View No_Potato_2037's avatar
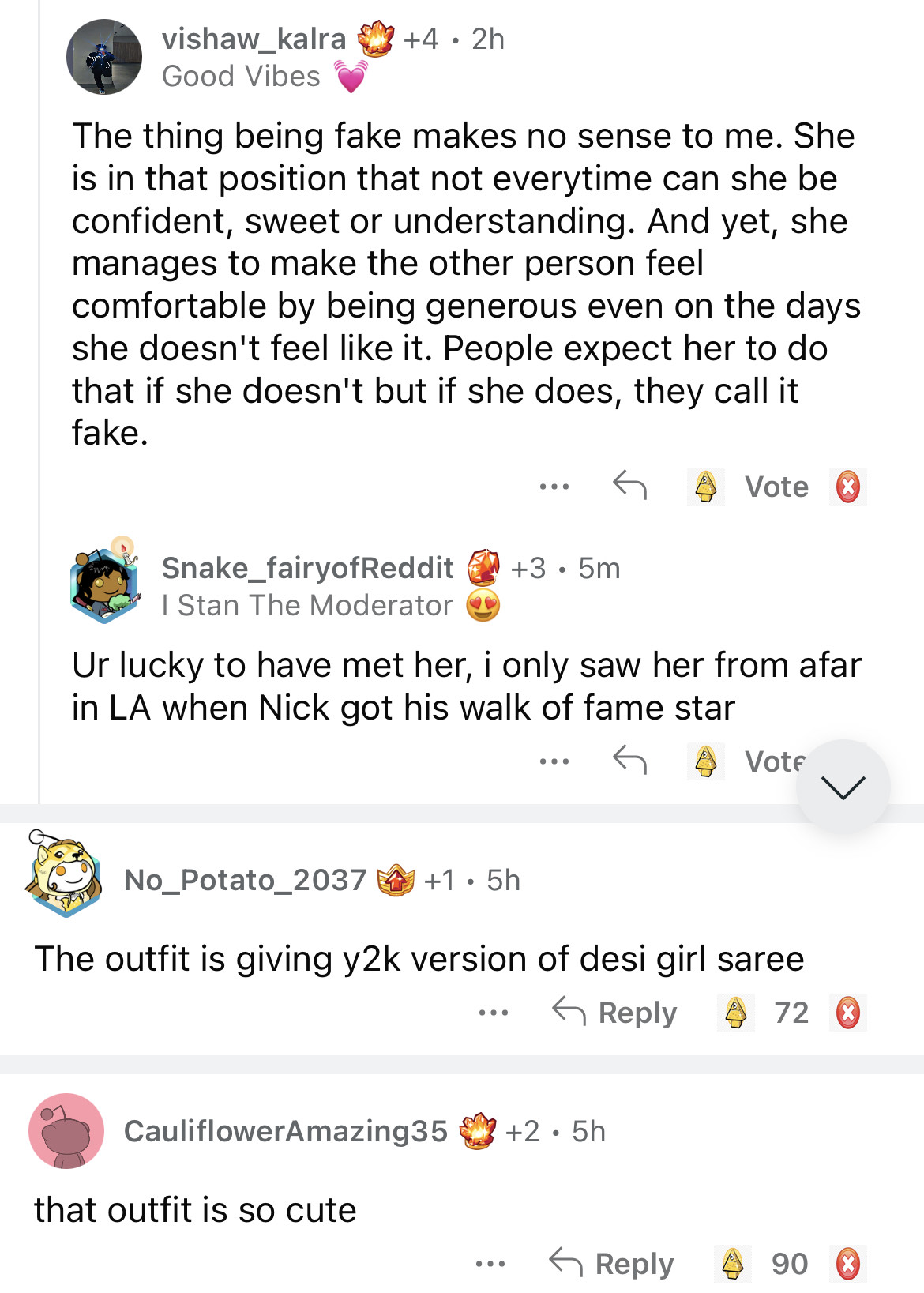Screen dimensions: 924x1293 point(65,873)
